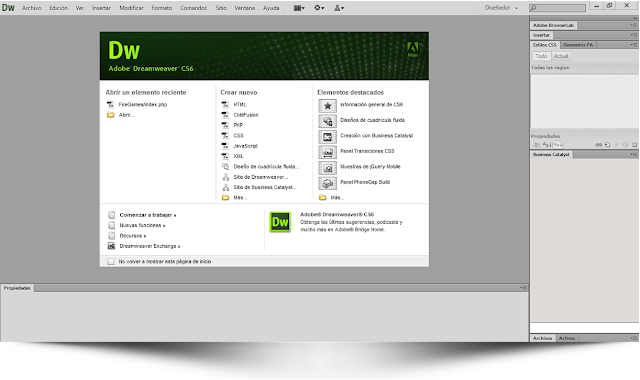Click the Panel Transiciones CSS icon
Screen dimensions: 640x380
pyautogui.click(x=327, y=152)
